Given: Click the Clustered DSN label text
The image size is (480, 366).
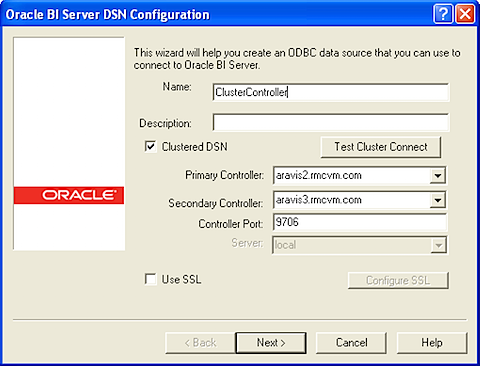Looking at the screenshot, I should 195,147.
